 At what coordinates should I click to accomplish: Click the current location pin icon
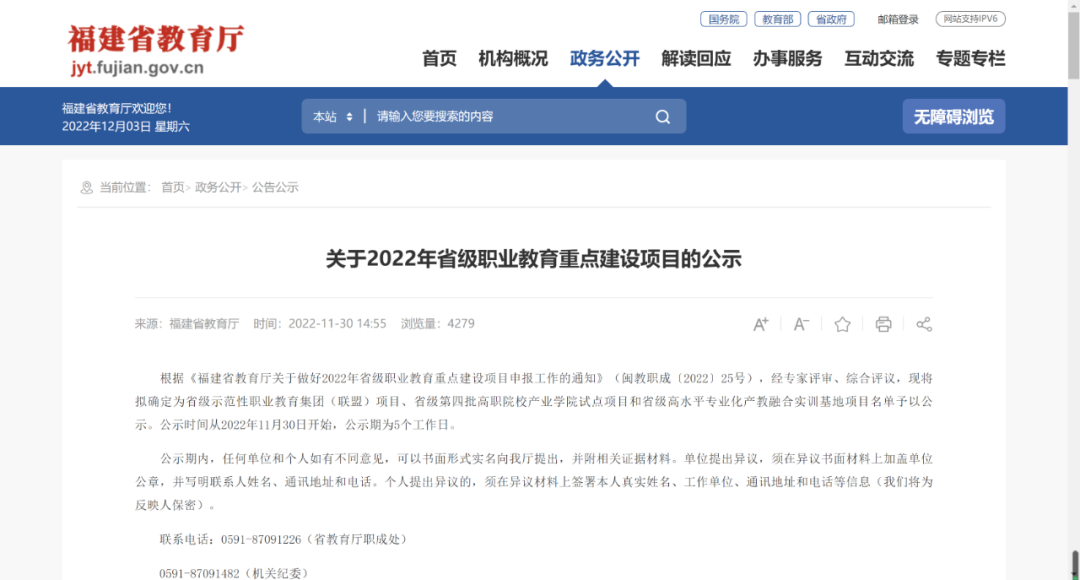click(86, 187)
